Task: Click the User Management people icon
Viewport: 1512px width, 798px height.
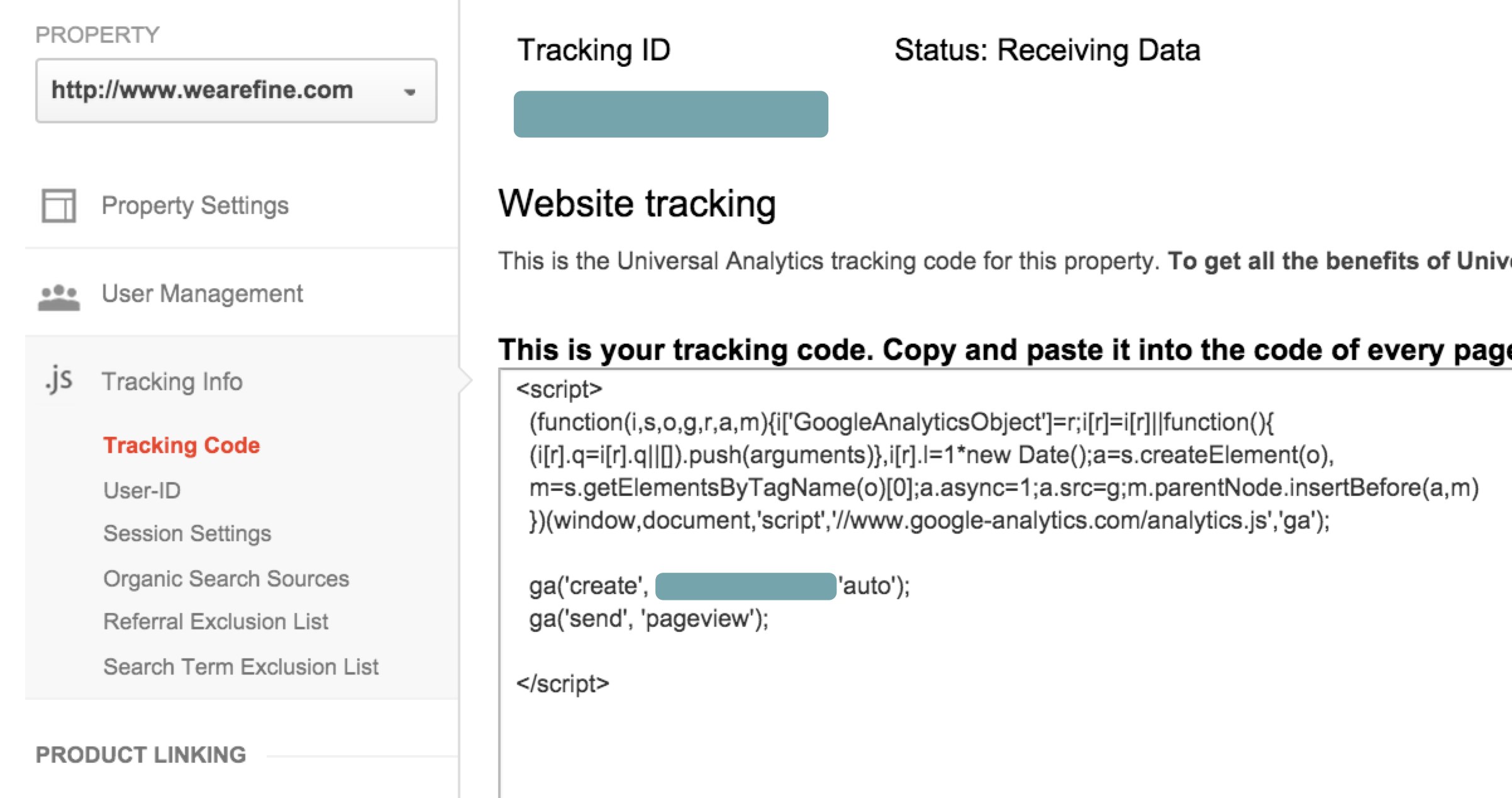Action: tap(58, 296)
